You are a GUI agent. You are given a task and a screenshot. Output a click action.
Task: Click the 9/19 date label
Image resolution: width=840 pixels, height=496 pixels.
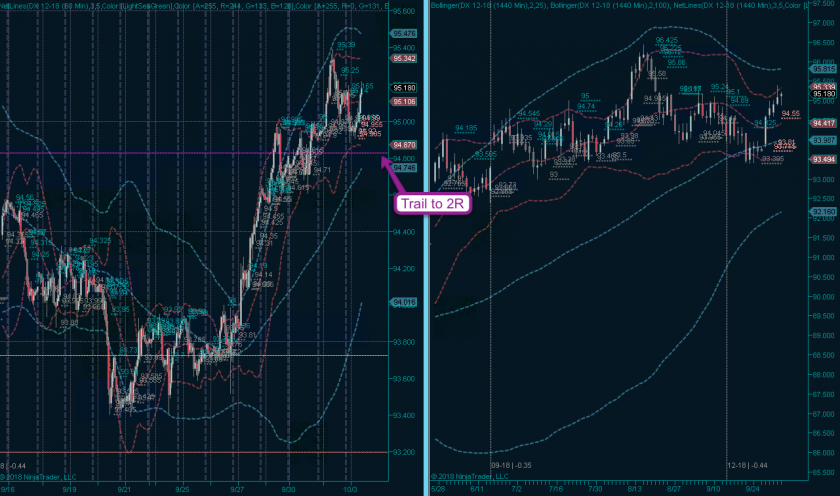coord(69,489)
